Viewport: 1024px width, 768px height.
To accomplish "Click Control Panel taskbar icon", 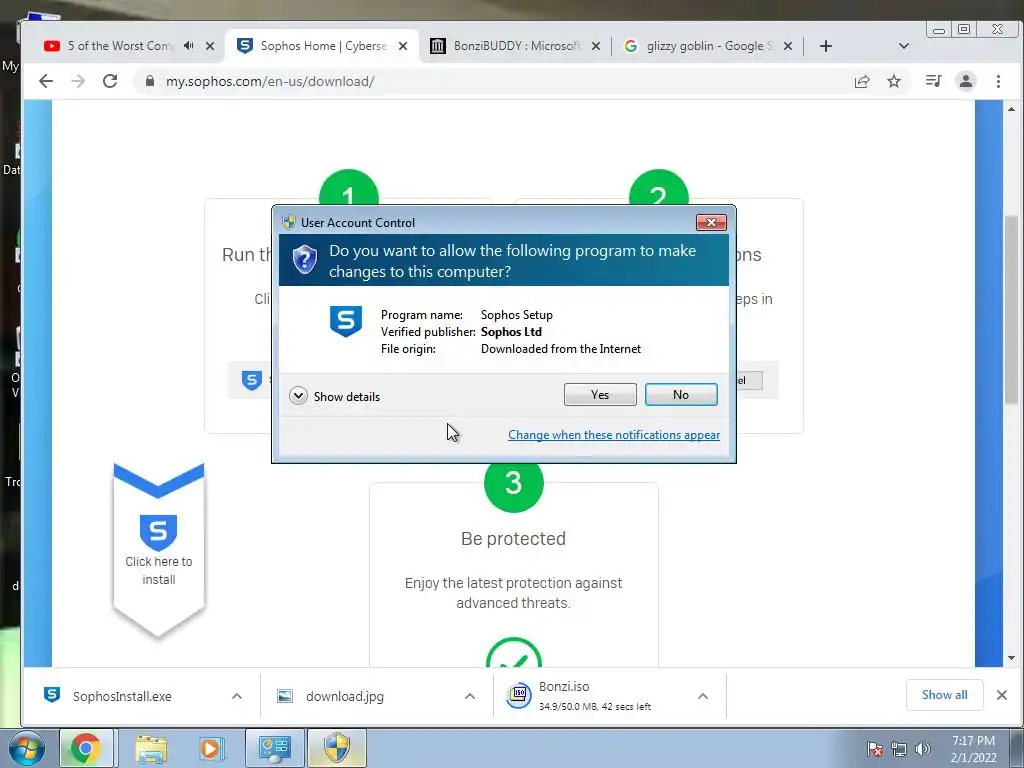I will [x=274, y=748].
